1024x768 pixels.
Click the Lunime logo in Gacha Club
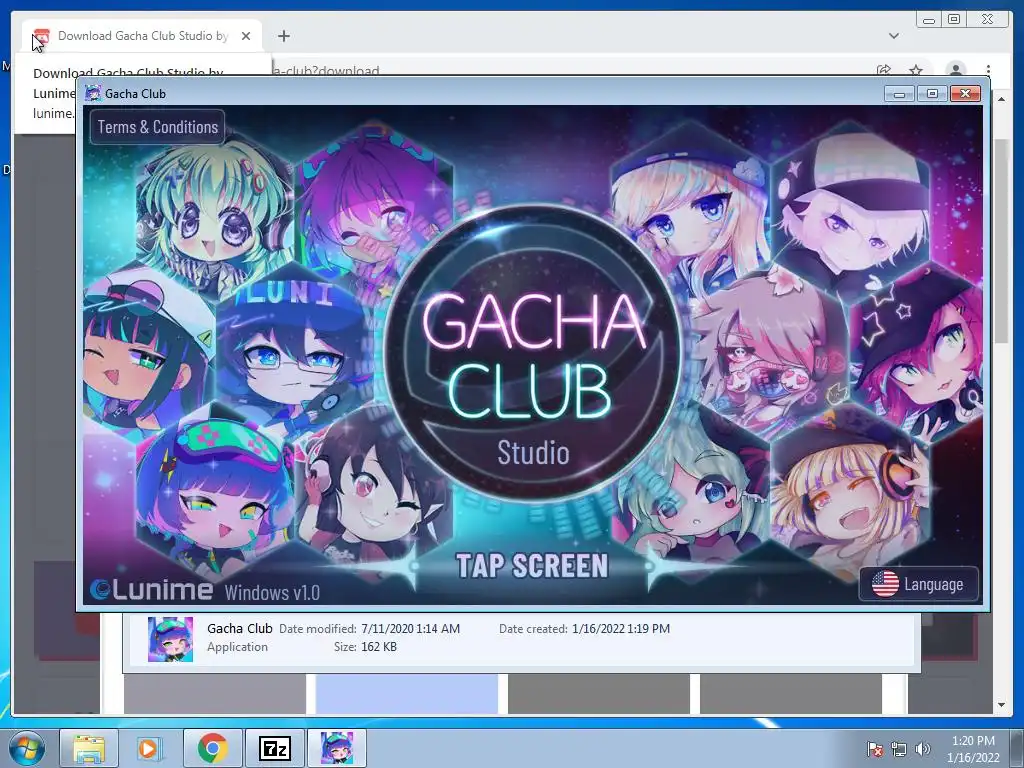point(152,590)
